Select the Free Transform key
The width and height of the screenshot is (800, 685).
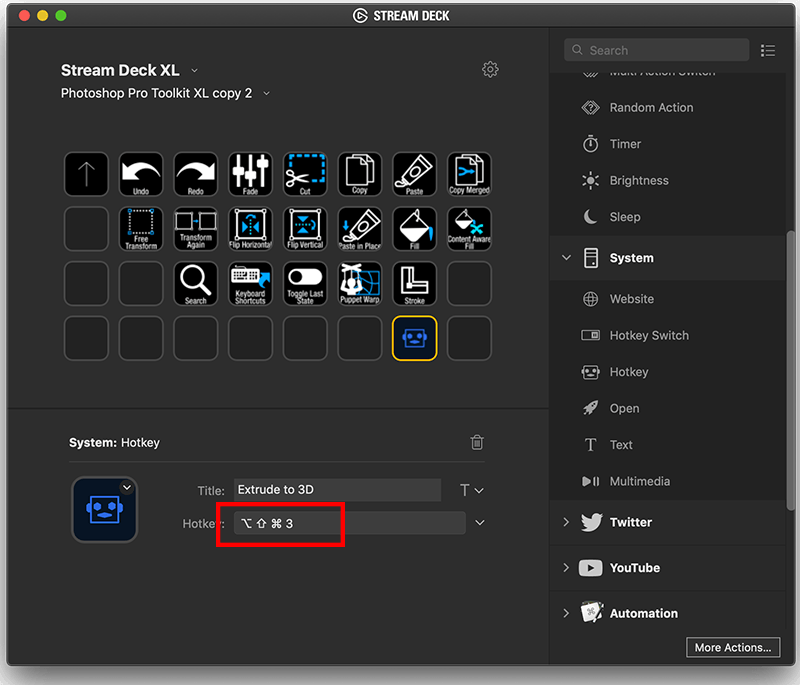click(141, 229)
